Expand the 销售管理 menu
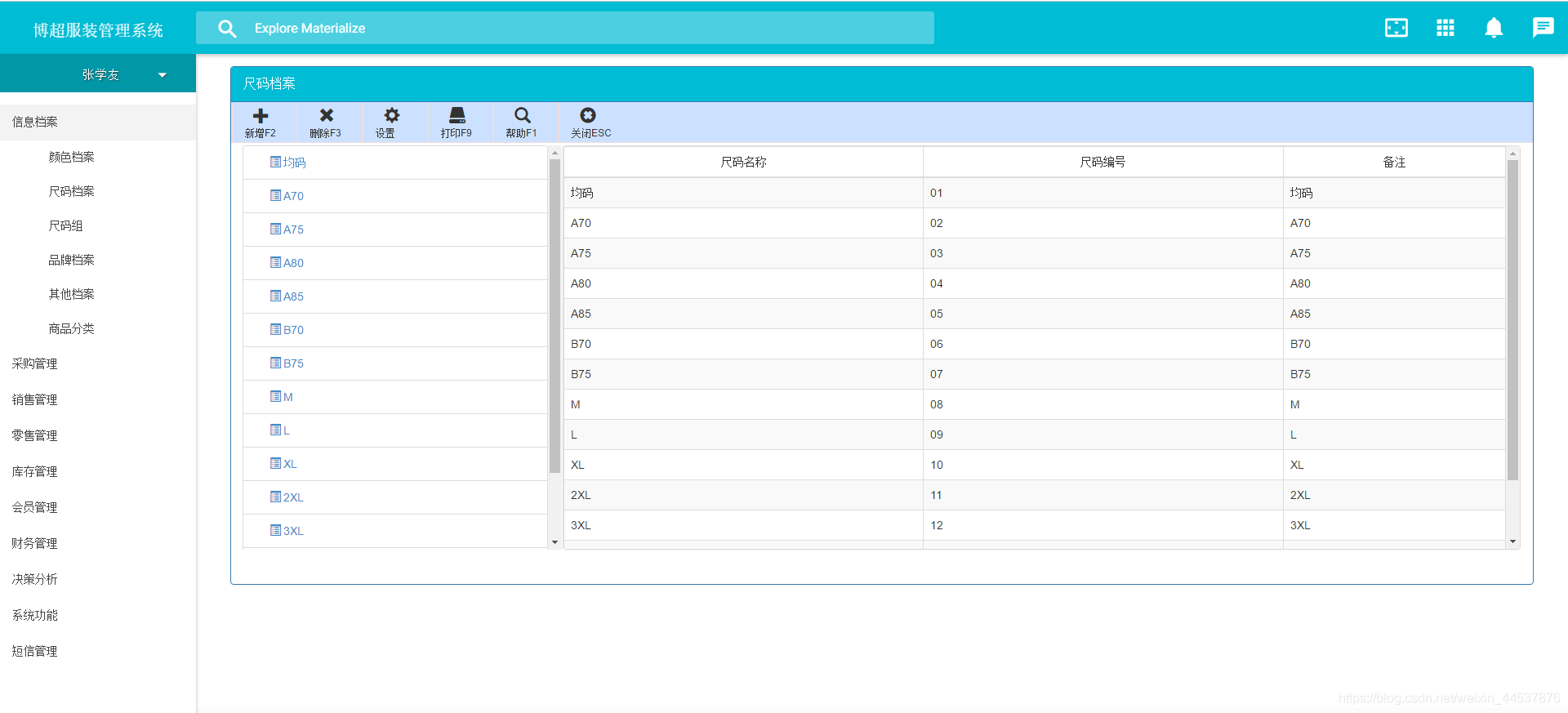This screenshot has width=1568, height=713. 98,399
